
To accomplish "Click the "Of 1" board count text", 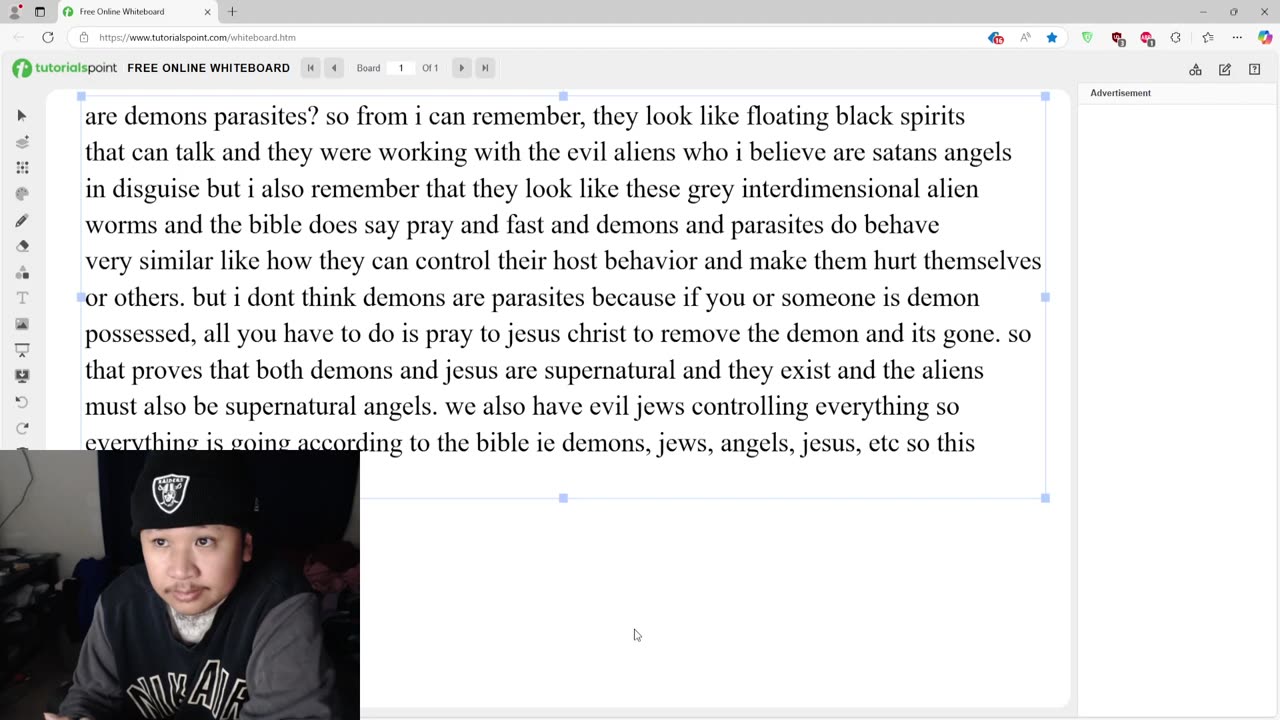I will 430,68.
